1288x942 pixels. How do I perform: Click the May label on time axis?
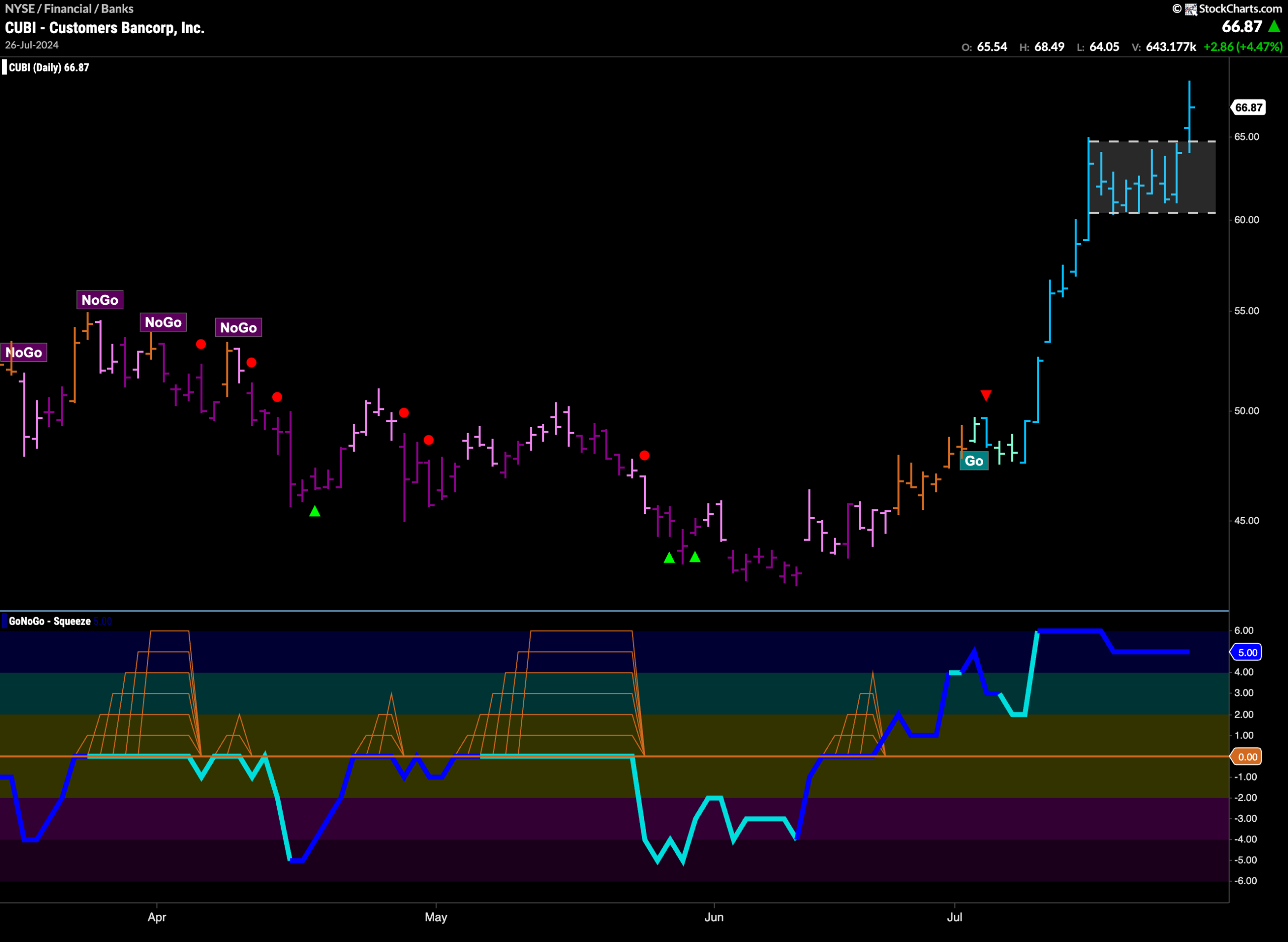tap(436, 917)
